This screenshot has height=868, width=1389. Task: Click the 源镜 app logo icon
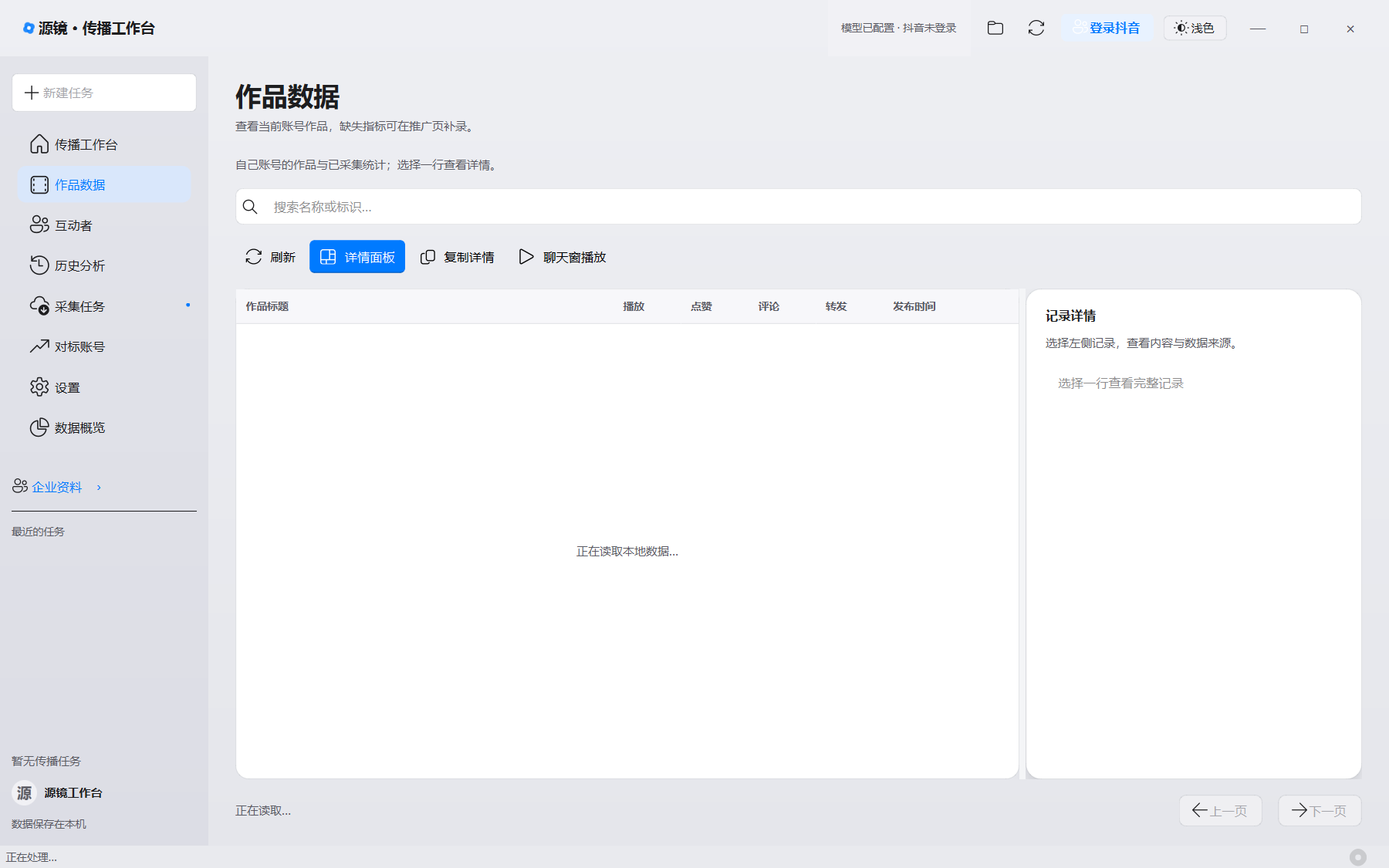(x=29, y=28)
